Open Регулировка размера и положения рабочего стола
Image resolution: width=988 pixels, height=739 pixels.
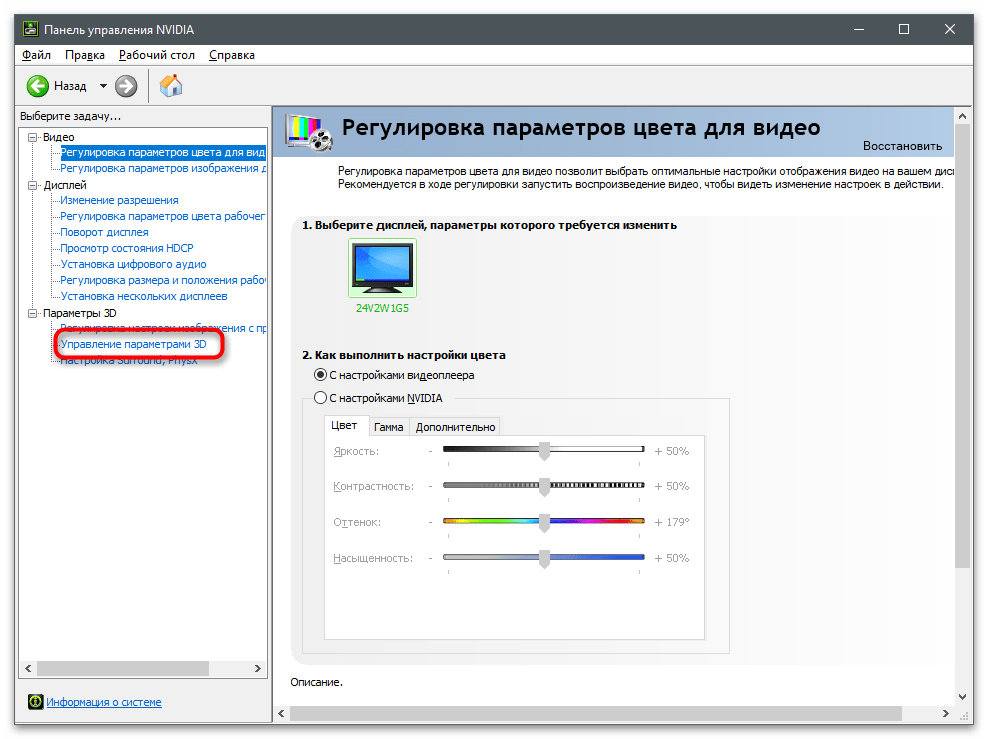163,280
